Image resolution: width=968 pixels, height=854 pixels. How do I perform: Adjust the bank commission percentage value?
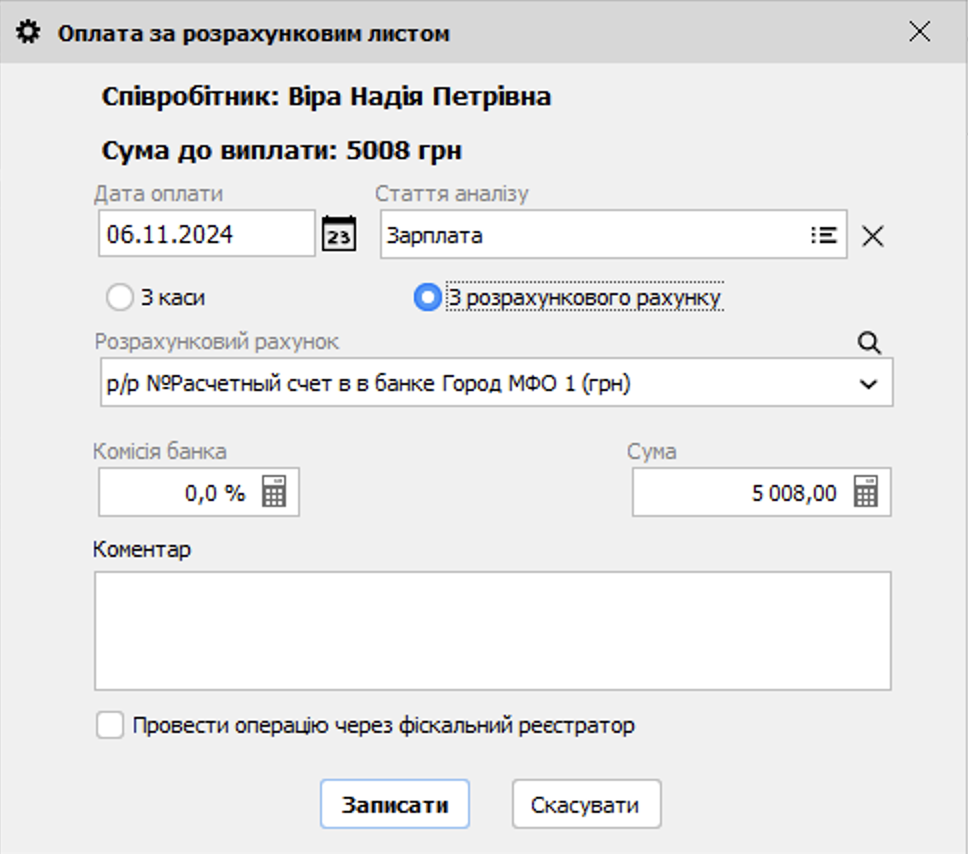pyautogui.click(x=180, y=491)
